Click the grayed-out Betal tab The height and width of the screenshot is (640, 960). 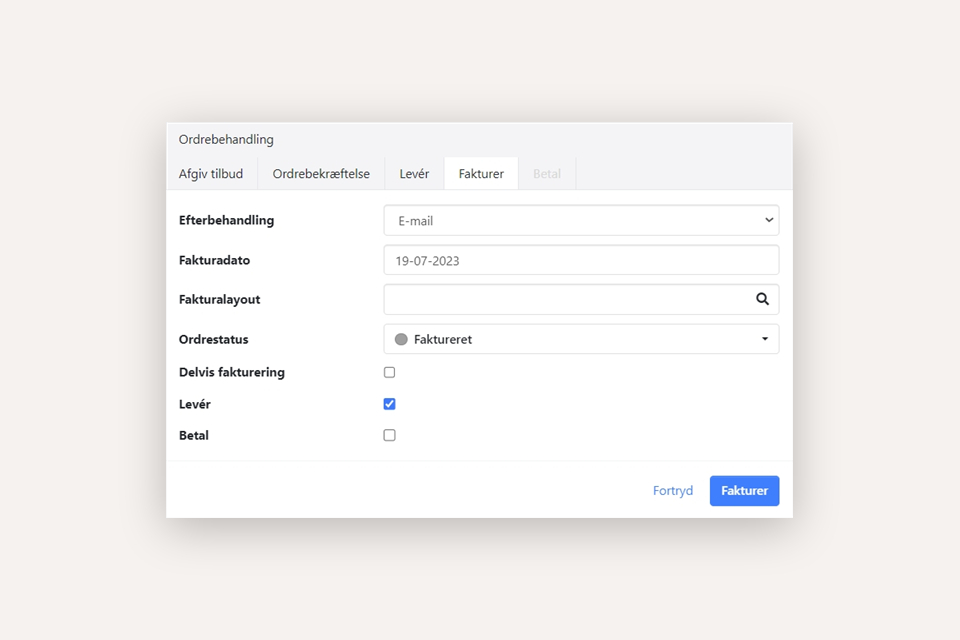[x=547, y=173]
